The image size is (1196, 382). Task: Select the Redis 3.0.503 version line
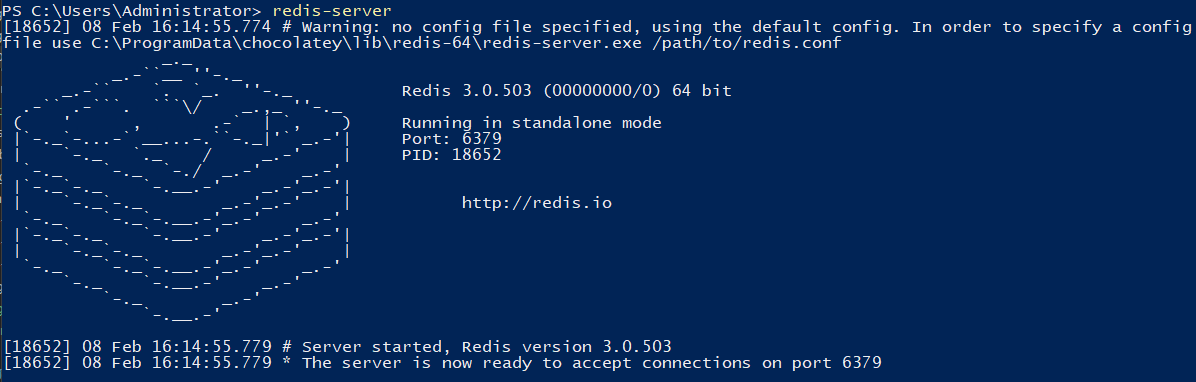(x=567, y=91)
